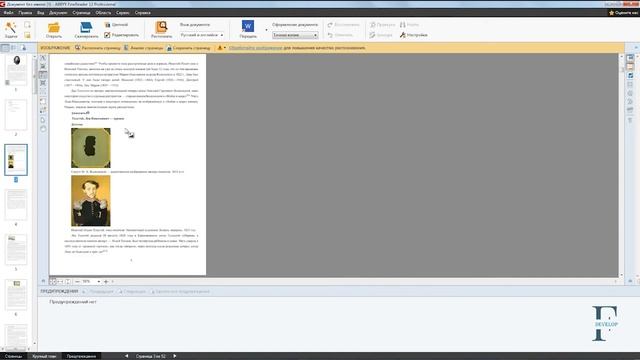This screenshot has height=360, width=640.
Task: Click the zoom out minus button
Action: click(77, 282)
